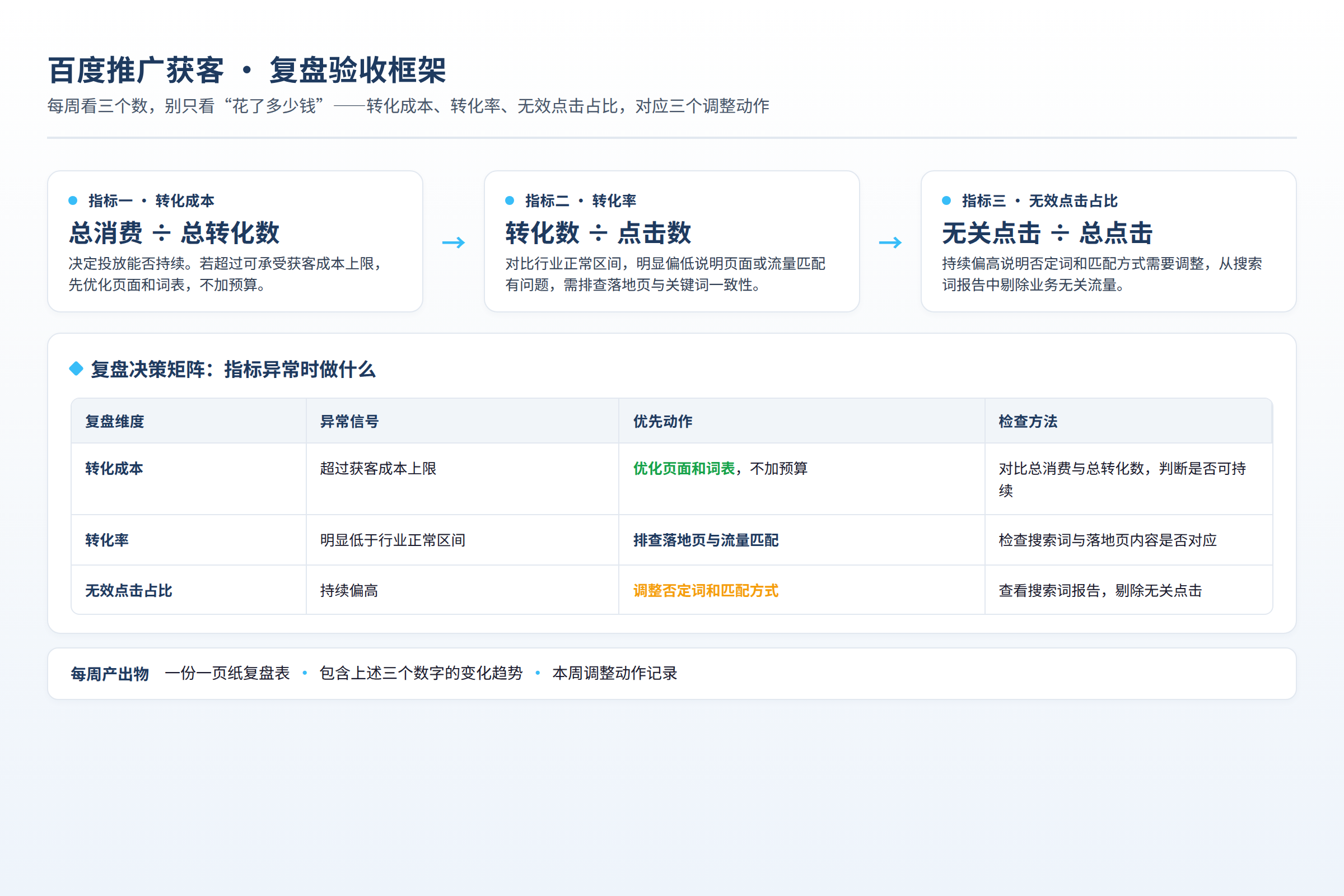Click the label 指标一 · 转化成本
Viewport: 1344px width, 896px height.
[x=151, y=200]
